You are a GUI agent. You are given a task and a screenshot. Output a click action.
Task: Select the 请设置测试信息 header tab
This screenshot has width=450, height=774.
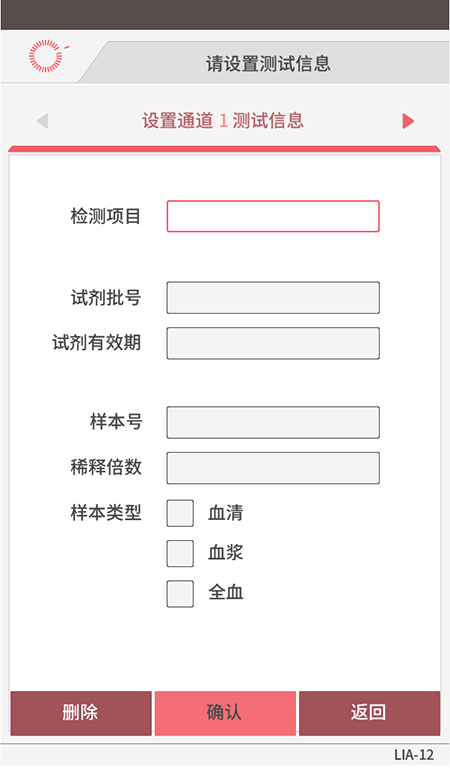point(268,63)
